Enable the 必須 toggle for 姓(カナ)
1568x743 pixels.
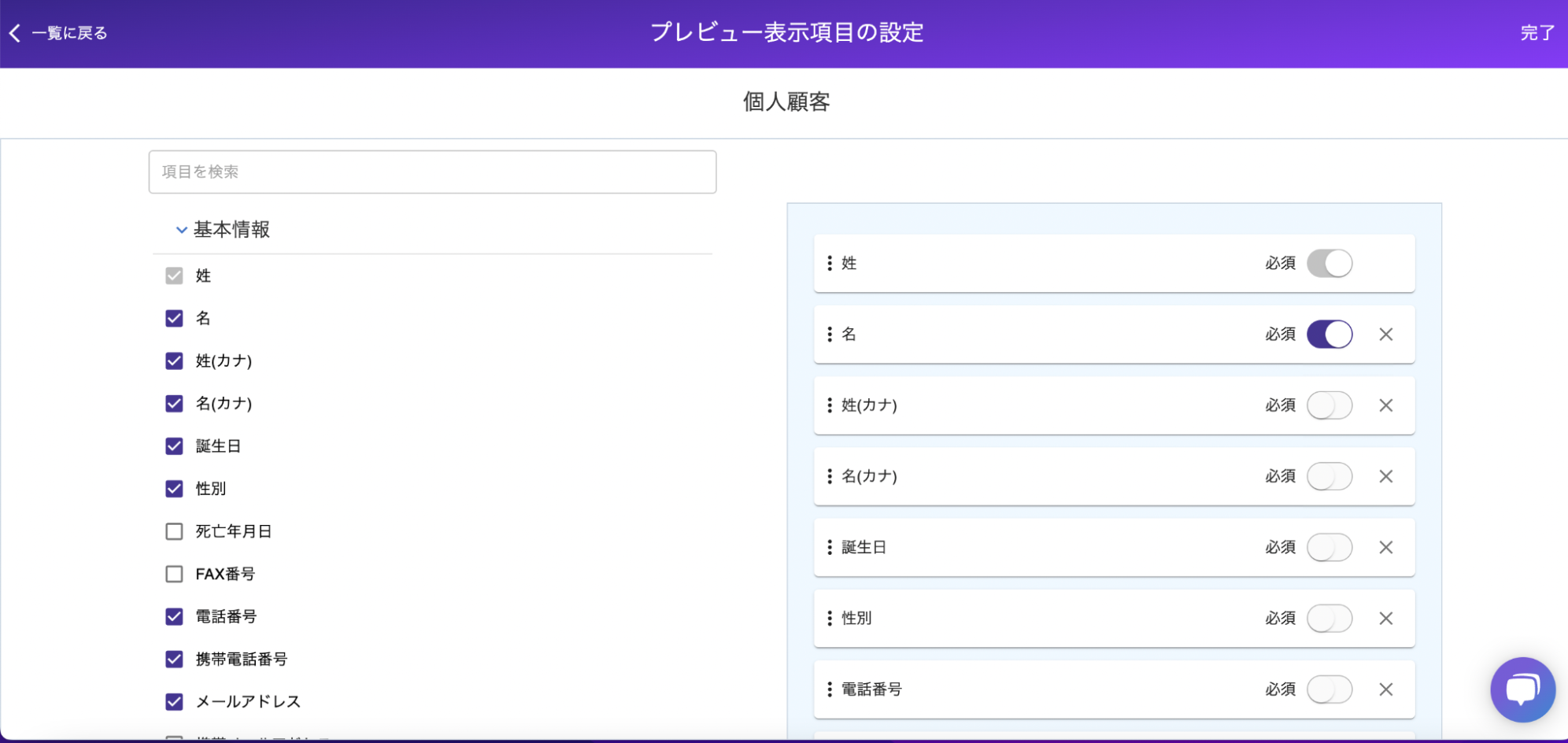coord(1329,405)
